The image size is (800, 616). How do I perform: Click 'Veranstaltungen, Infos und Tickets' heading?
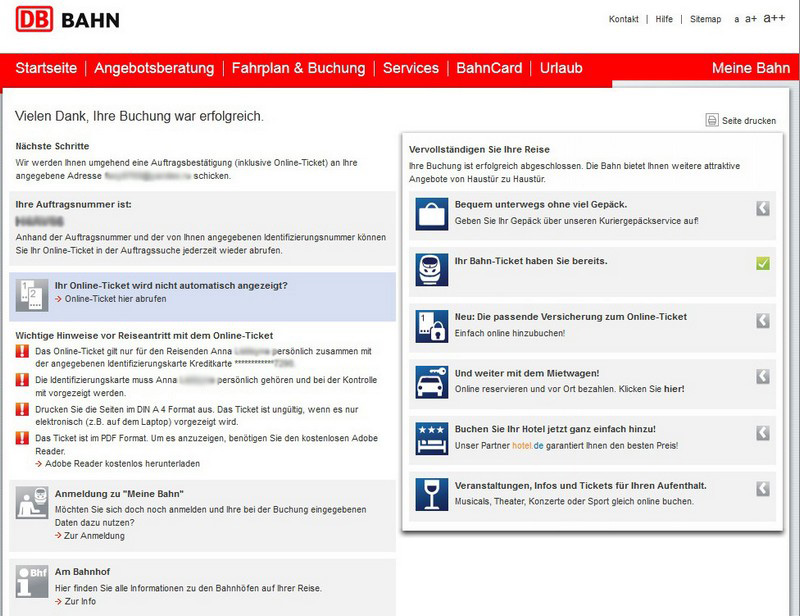pos(581,485)
